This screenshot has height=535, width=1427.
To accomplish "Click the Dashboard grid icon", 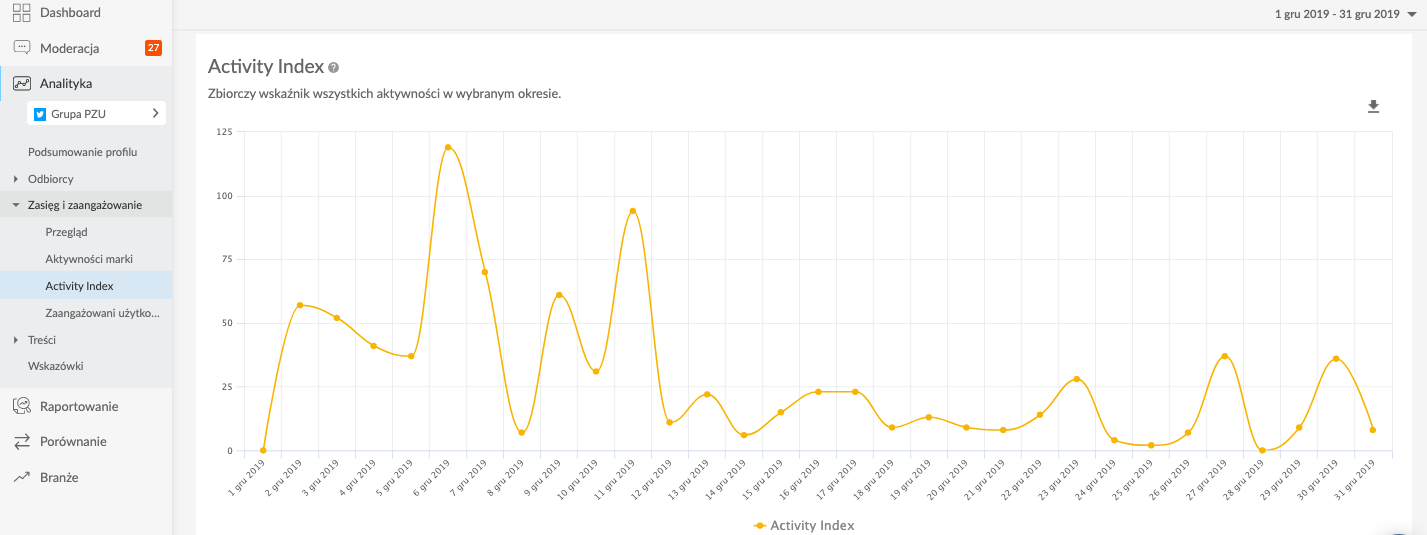I will (x=21, y=13).
